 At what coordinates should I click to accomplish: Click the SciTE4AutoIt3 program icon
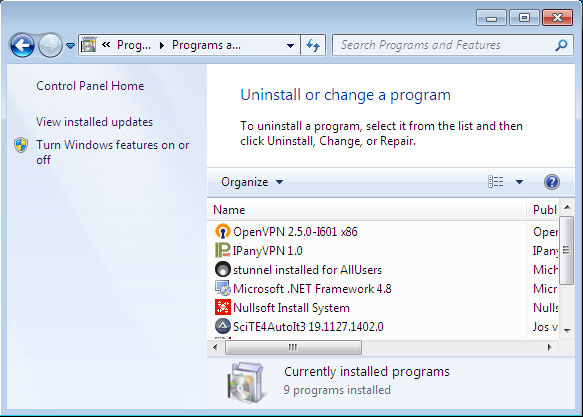click(222, 326)
